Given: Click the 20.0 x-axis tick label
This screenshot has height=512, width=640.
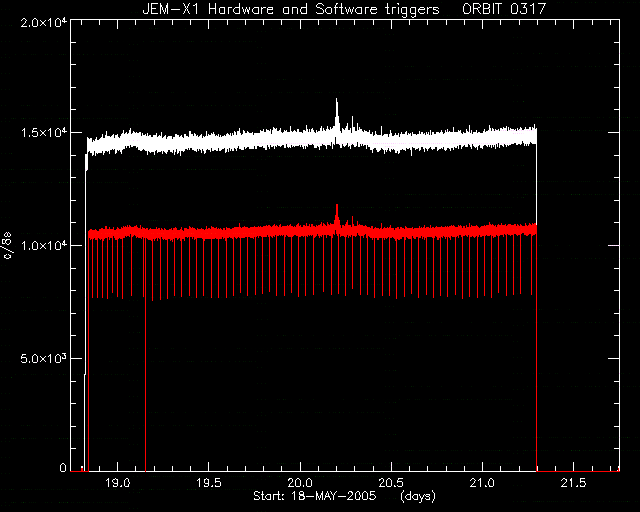Looking at the screenshot, I should 300,483.
